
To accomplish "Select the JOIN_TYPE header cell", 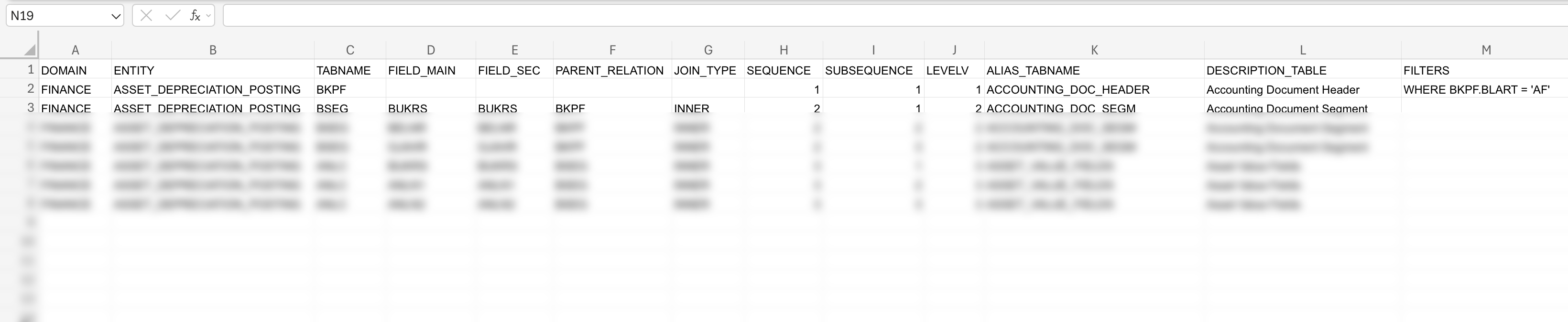I will [705, 71].
